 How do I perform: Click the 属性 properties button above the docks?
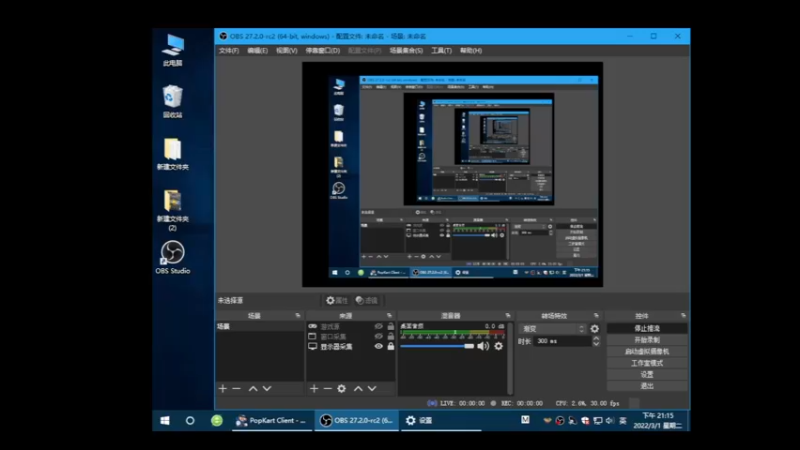coord(337,301)
